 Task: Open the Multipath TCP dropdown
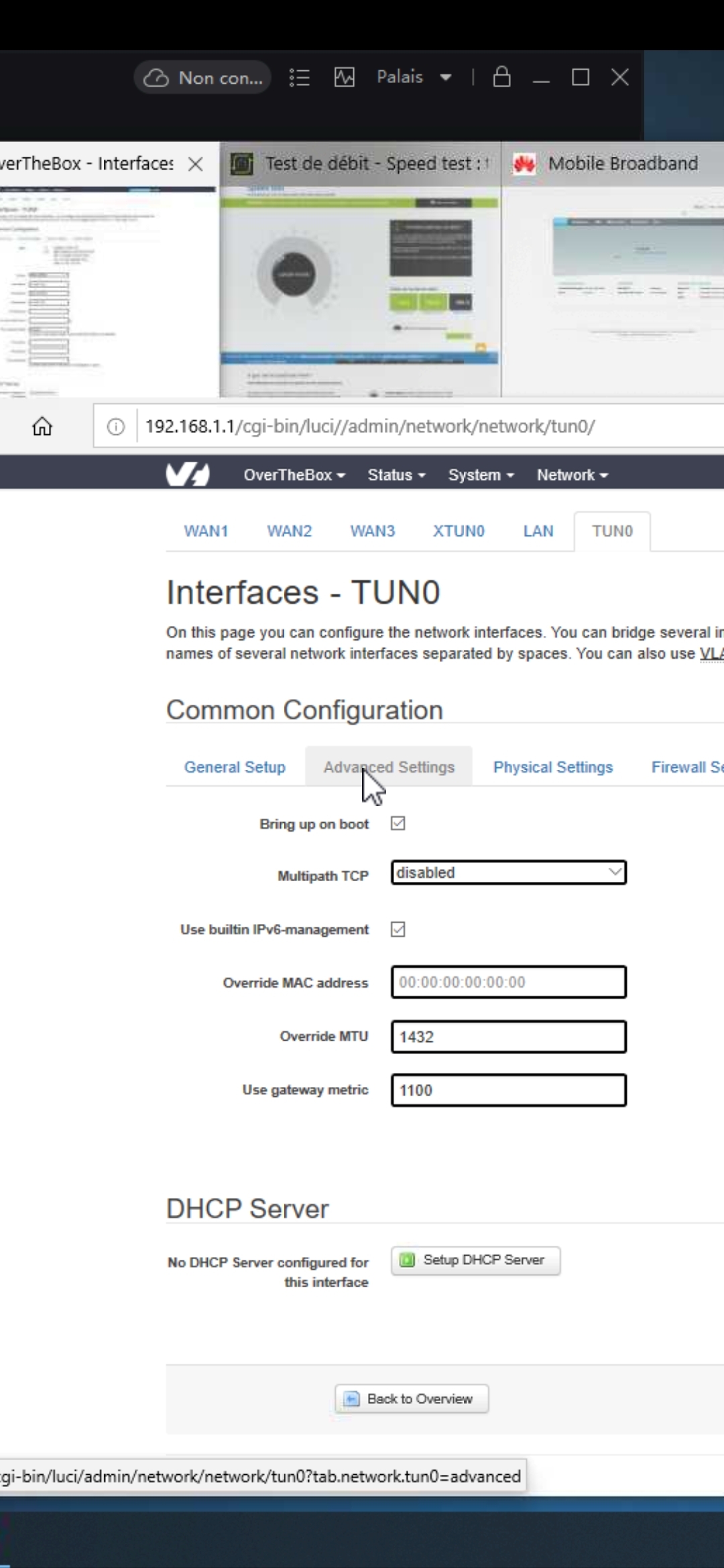pyautogui.click(x=509, y=872)
